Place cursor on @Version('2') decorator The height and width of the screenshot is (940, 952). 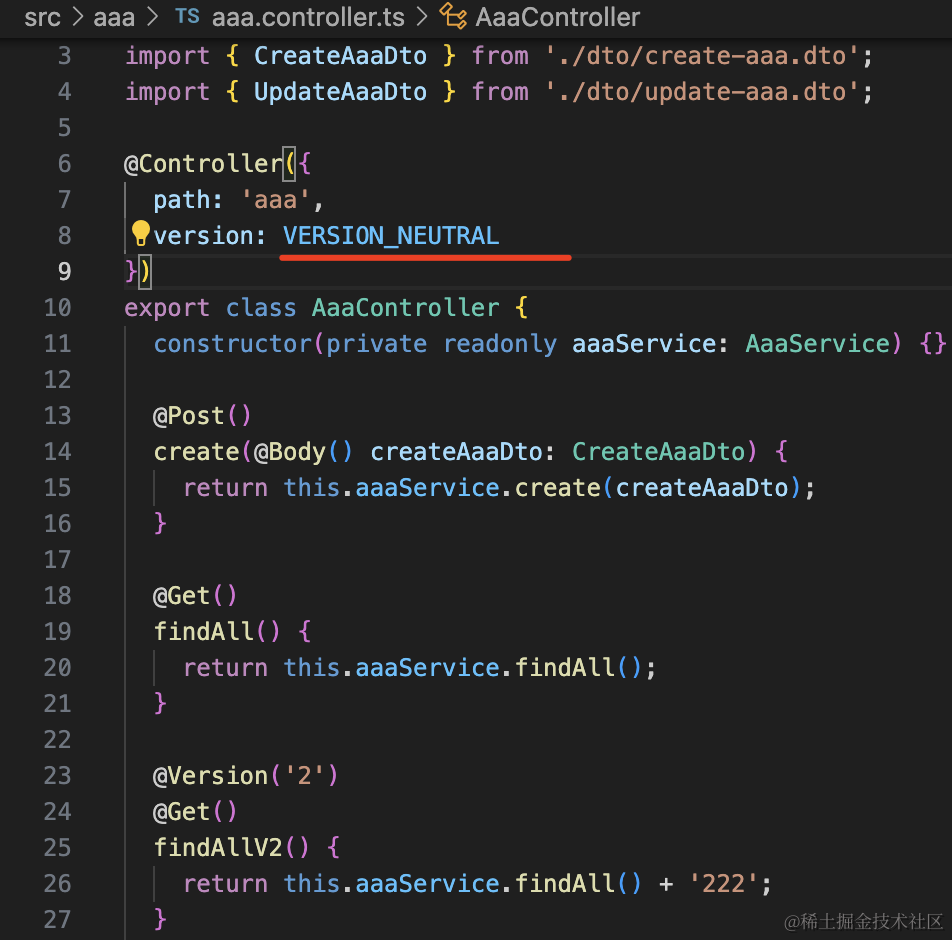[245, 775]
